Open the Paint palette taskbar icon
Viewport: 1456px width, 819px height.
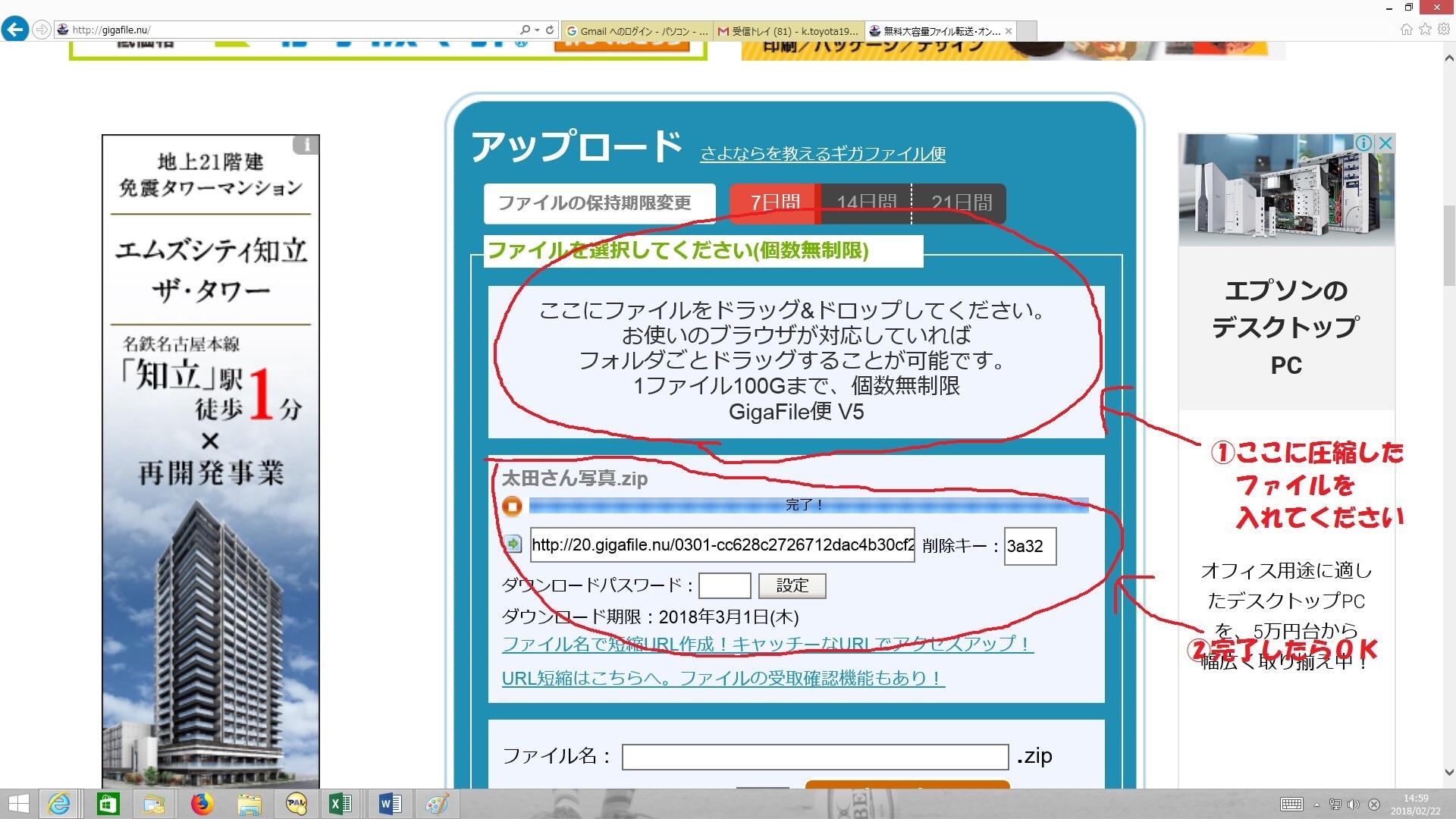437,804
